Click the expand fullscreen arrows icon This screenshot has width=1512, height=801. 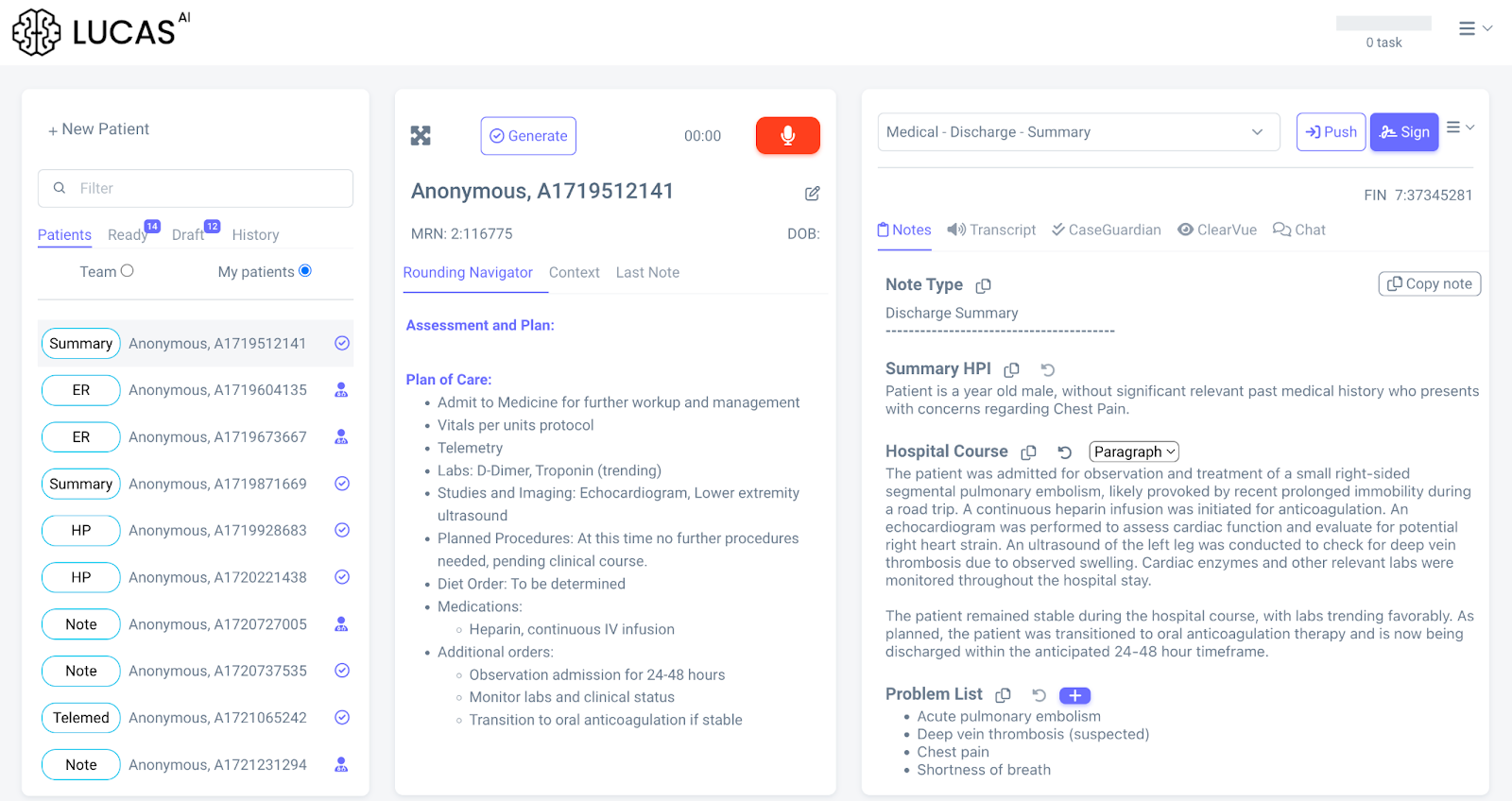click(421, 136)
